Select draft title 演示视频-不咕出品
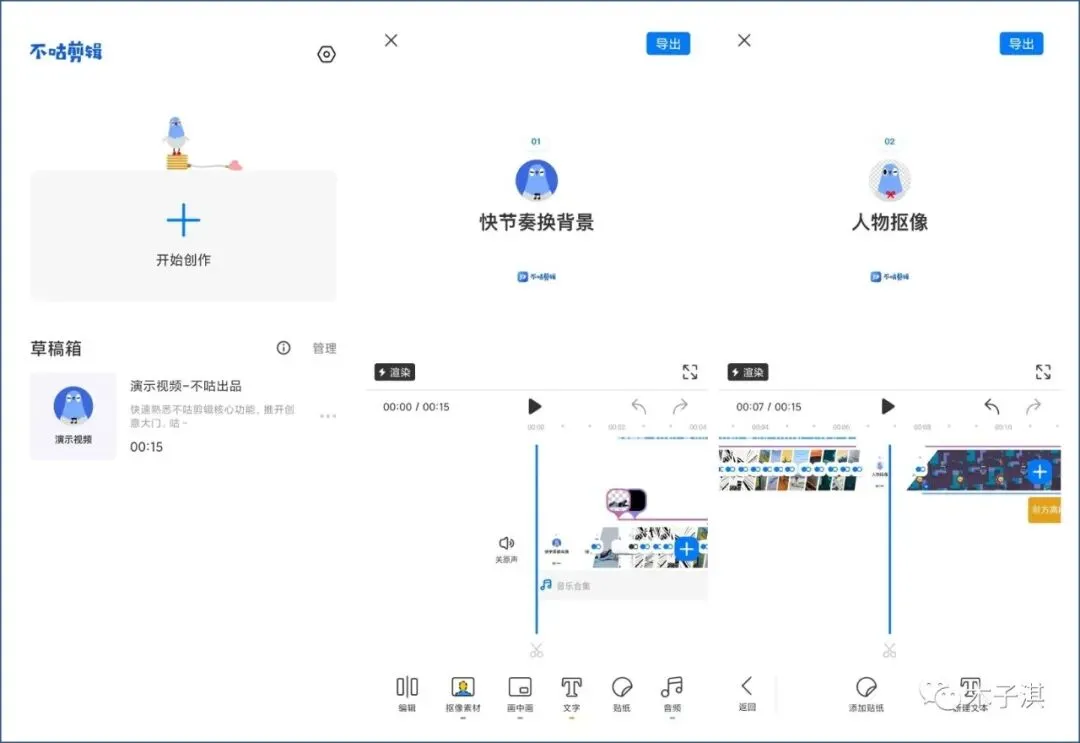1080x743 pixels. pos(186,386)
